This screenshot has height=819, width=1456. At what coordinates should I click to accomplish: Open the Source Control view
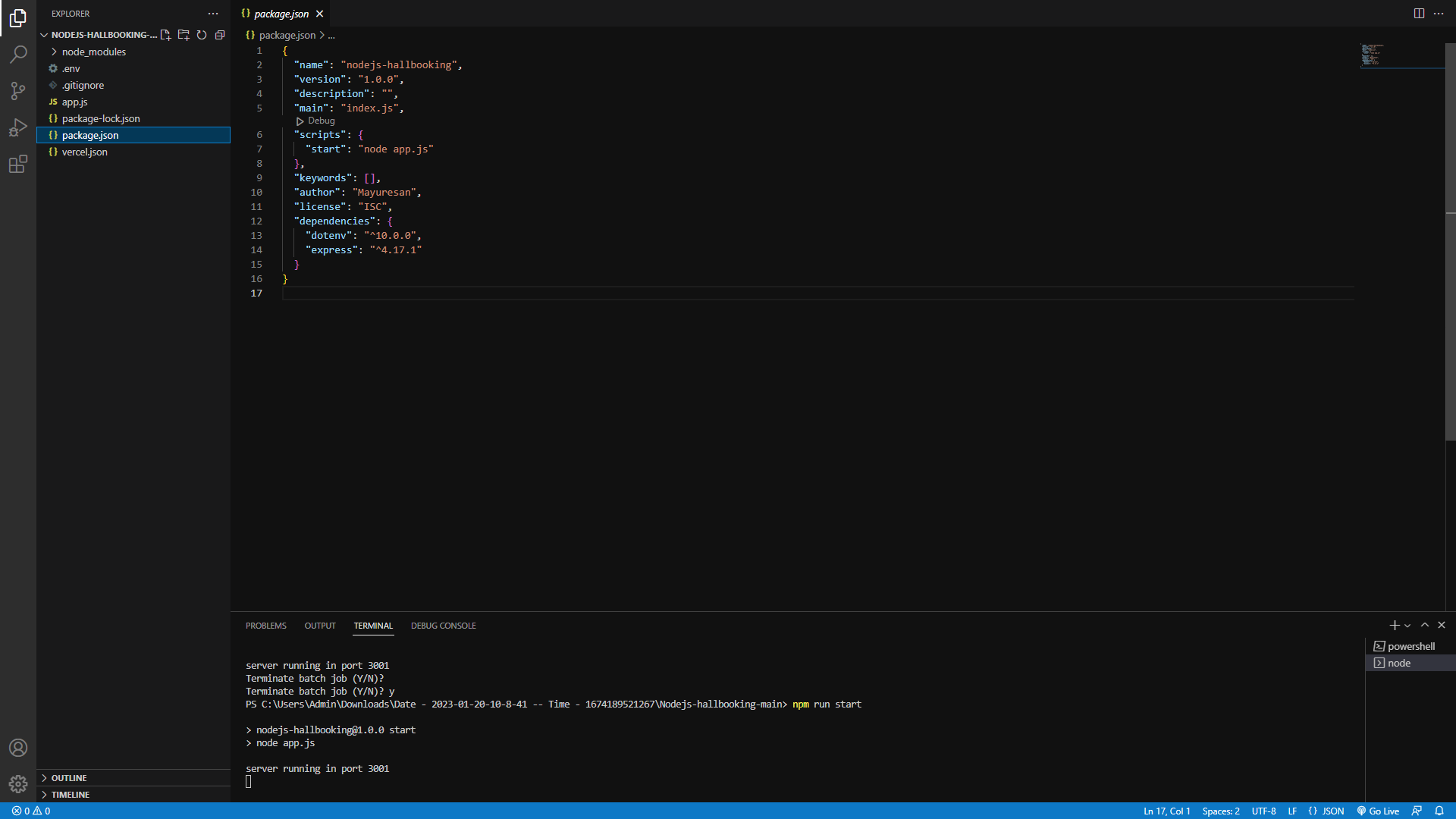tap(18, 91)
